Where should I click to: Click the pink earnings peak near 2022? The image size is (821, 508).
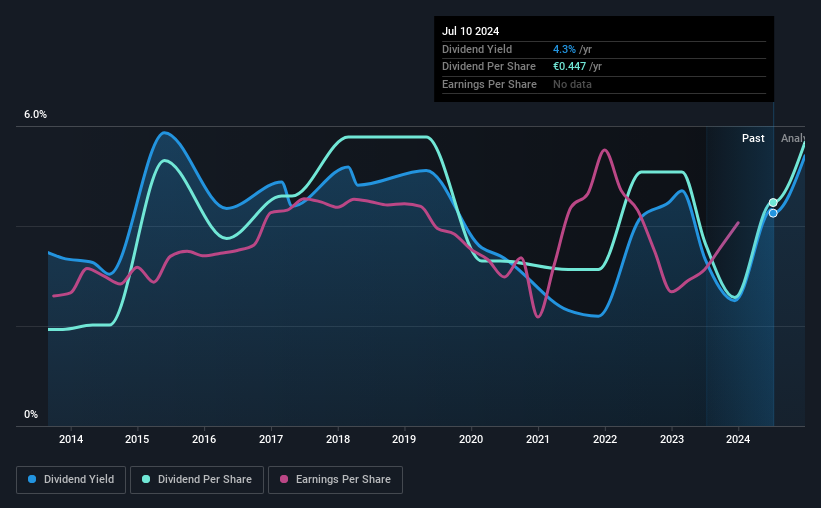[x=605, y=151]
